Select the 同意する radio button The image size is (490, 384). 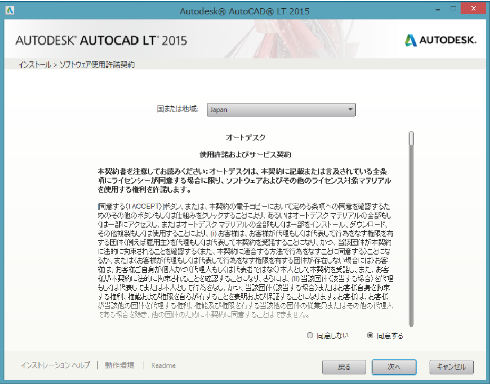[x=370, y=335]
